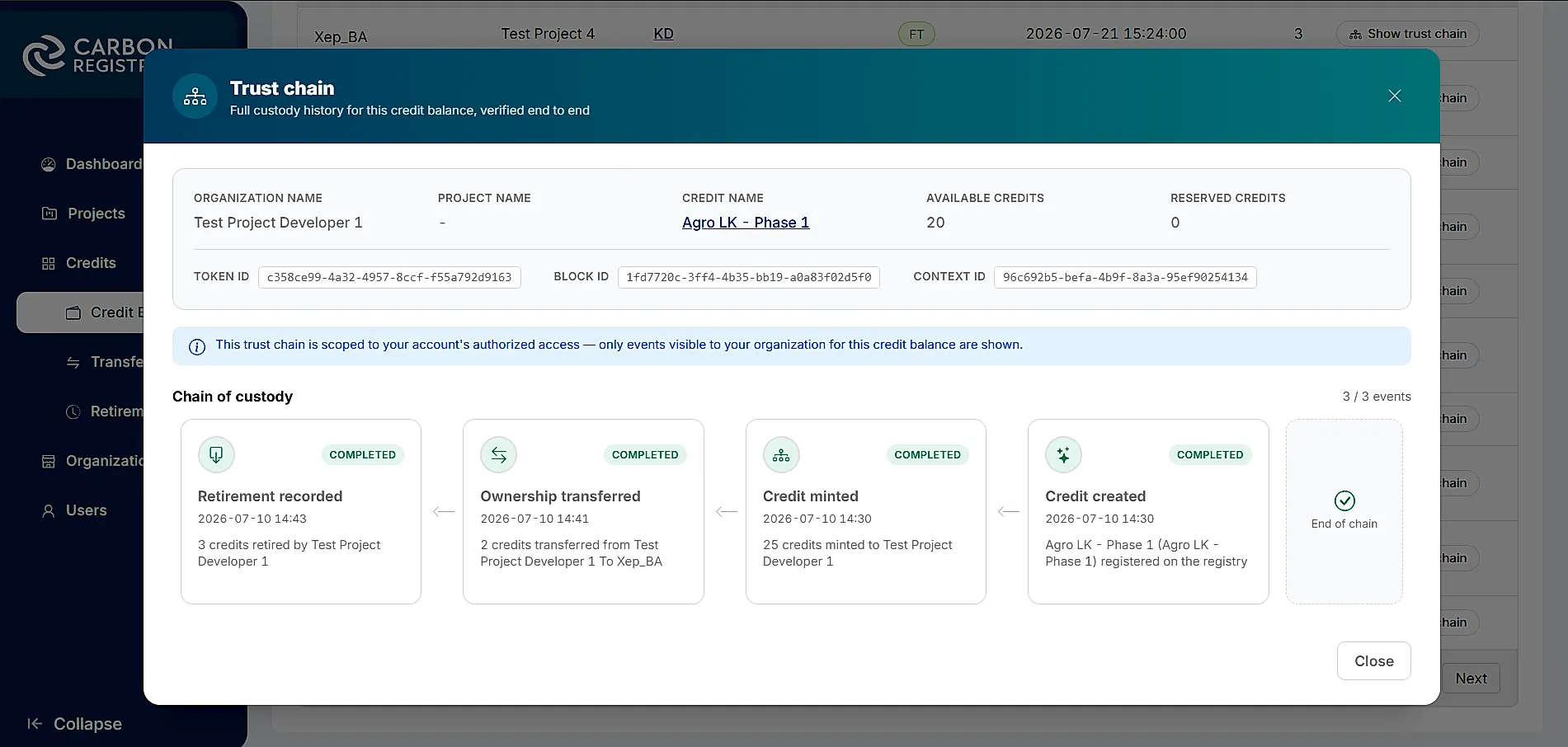Screen dimensions: 1568x747
Task: Select the Retirement recorded card title
Action: [x=270, y=496]
